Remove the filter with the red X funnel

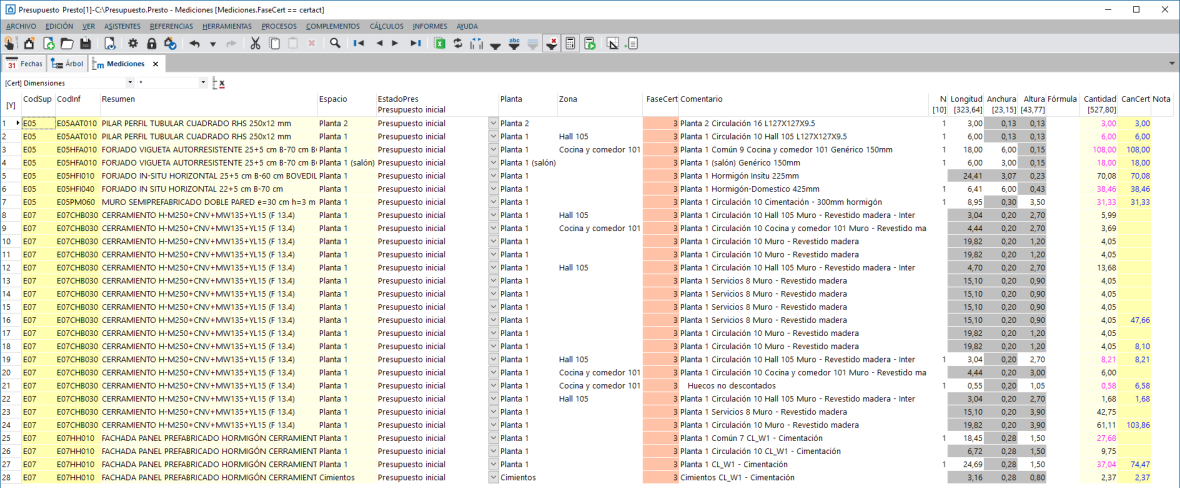(x=551, y=44)
